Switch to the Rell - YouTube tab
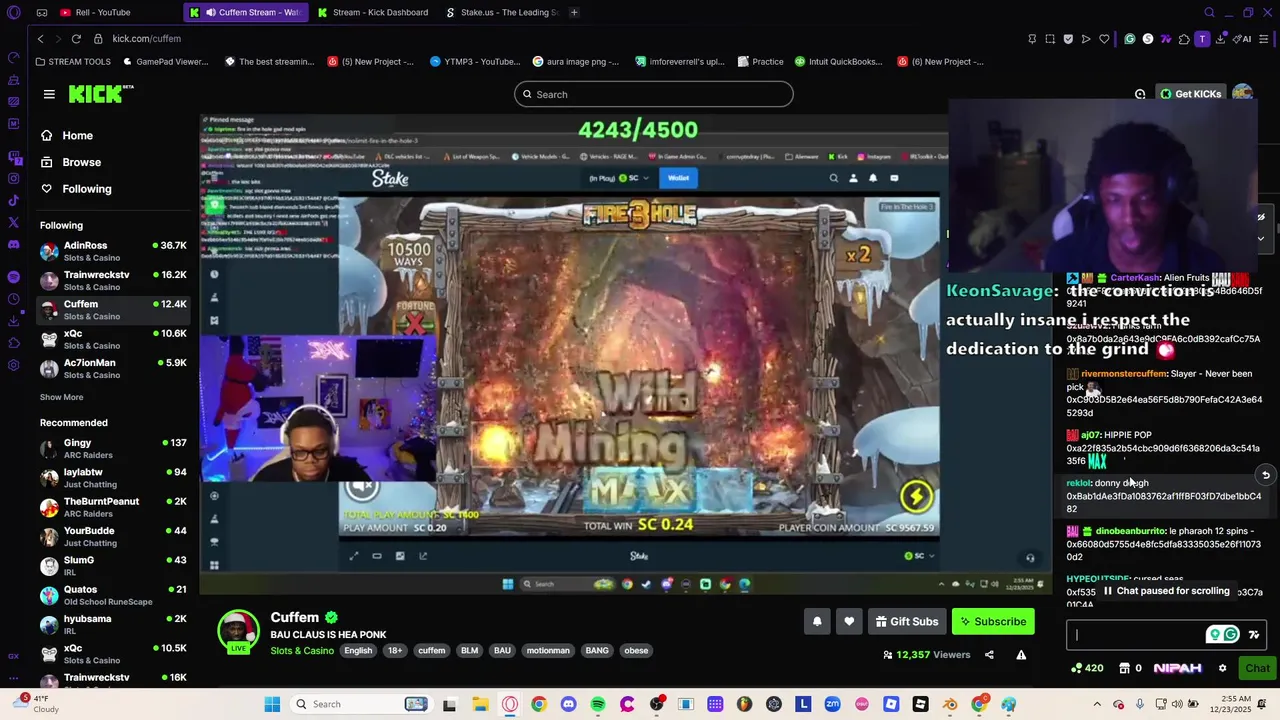 pos(102,12)
